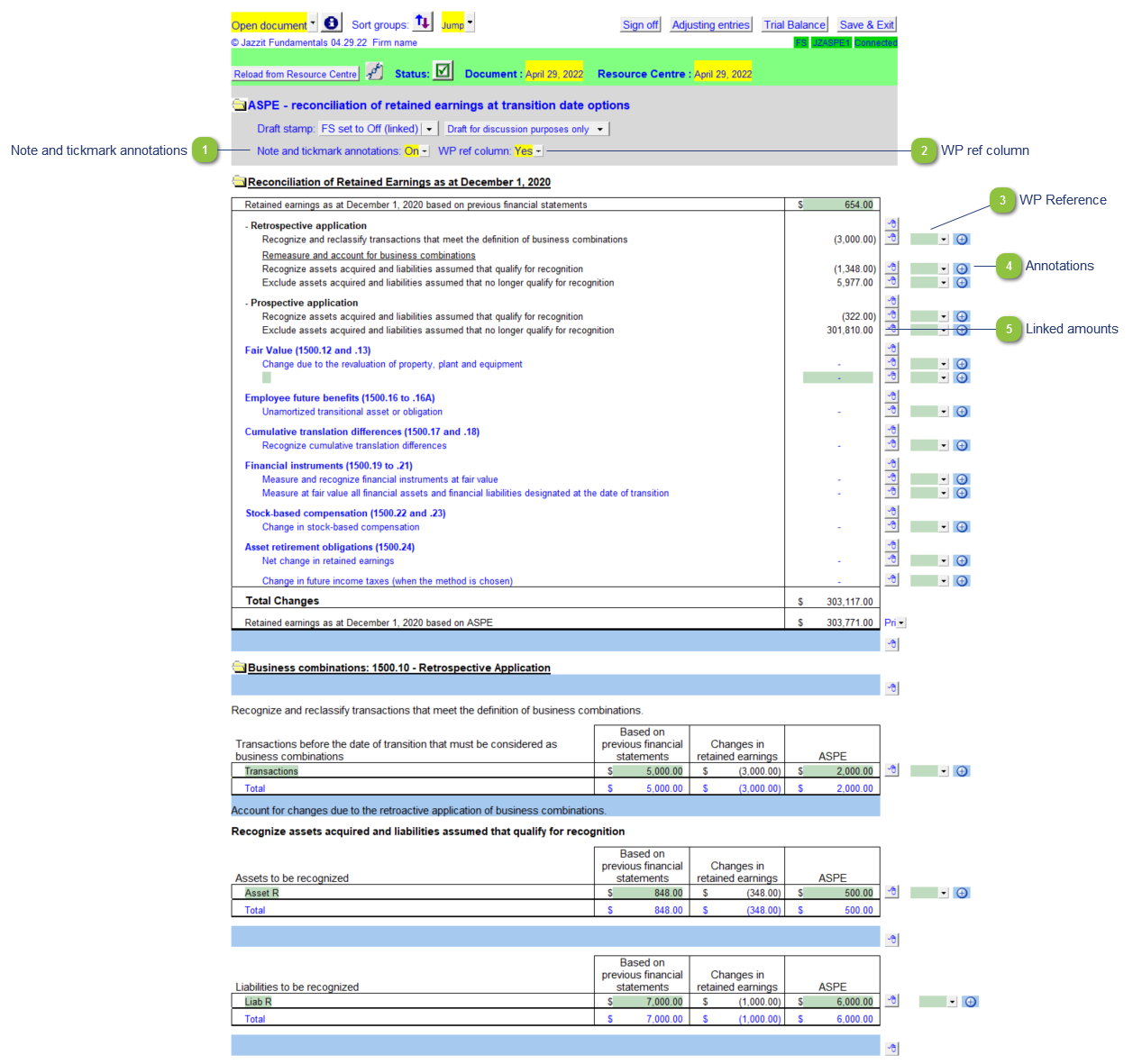Add annotation on cumulative translation differences row
This screenshot has width=1133, height=1064.
(962, 446)
